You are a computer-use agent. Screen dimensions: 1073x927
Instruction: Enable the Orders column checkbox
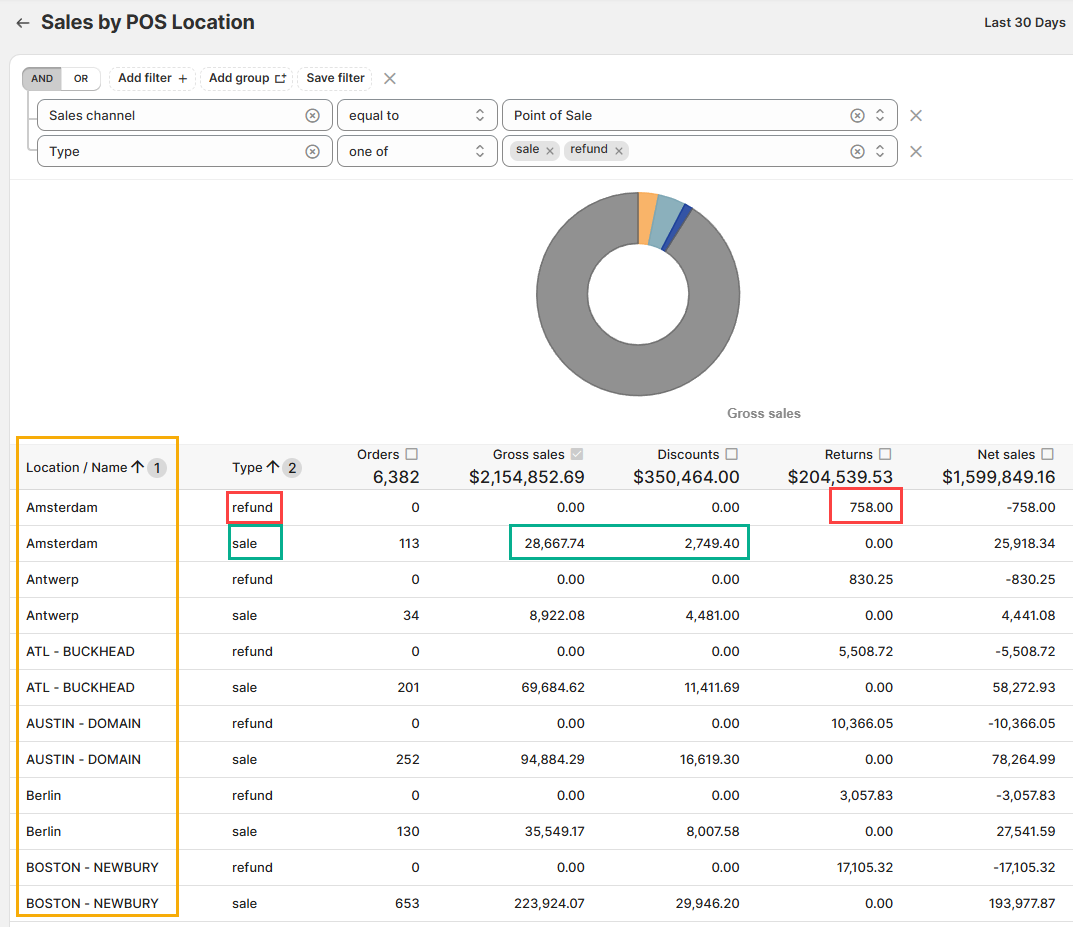[412, 454]
